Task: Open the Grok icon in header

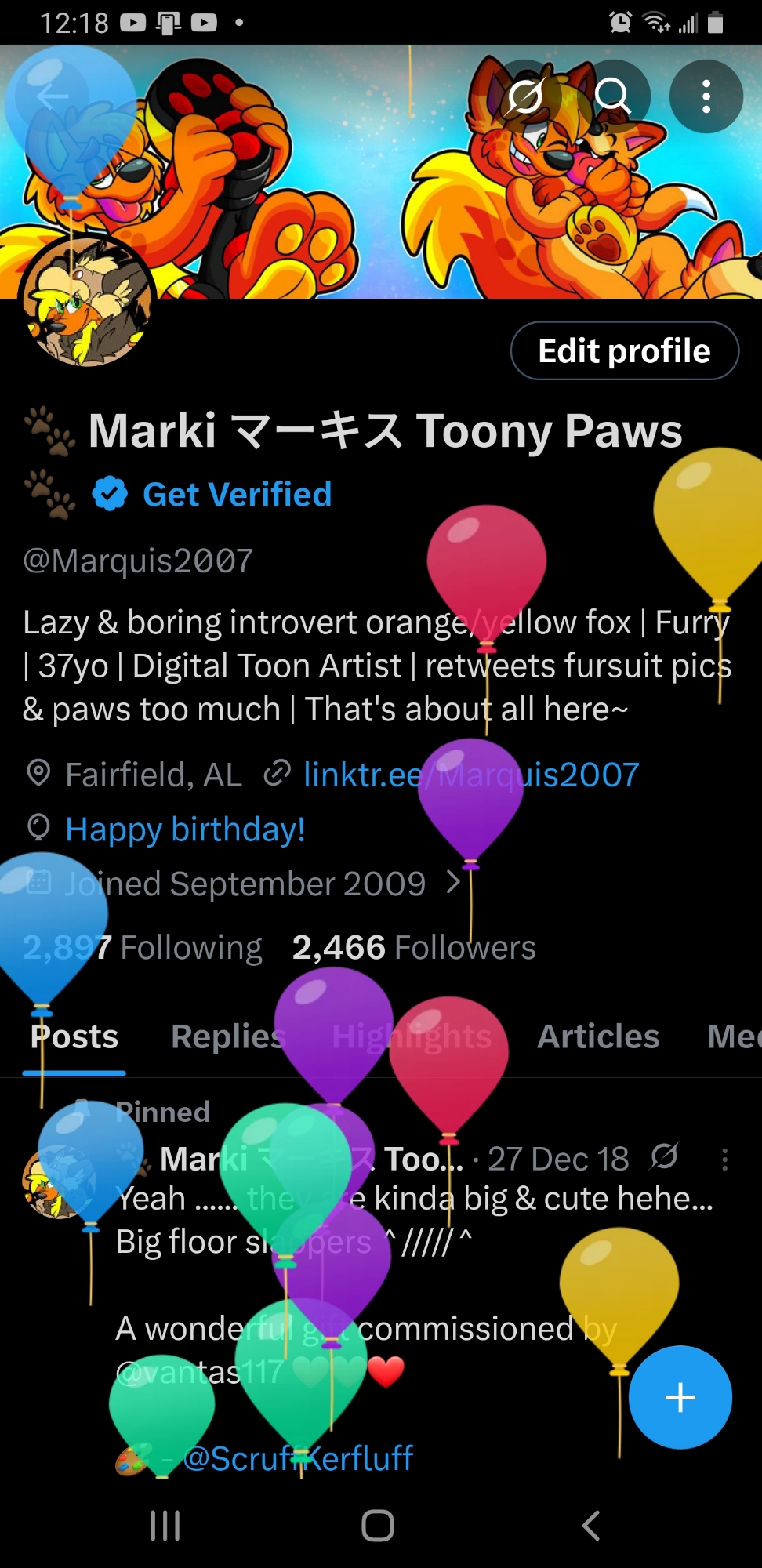Action: [524, 96]
